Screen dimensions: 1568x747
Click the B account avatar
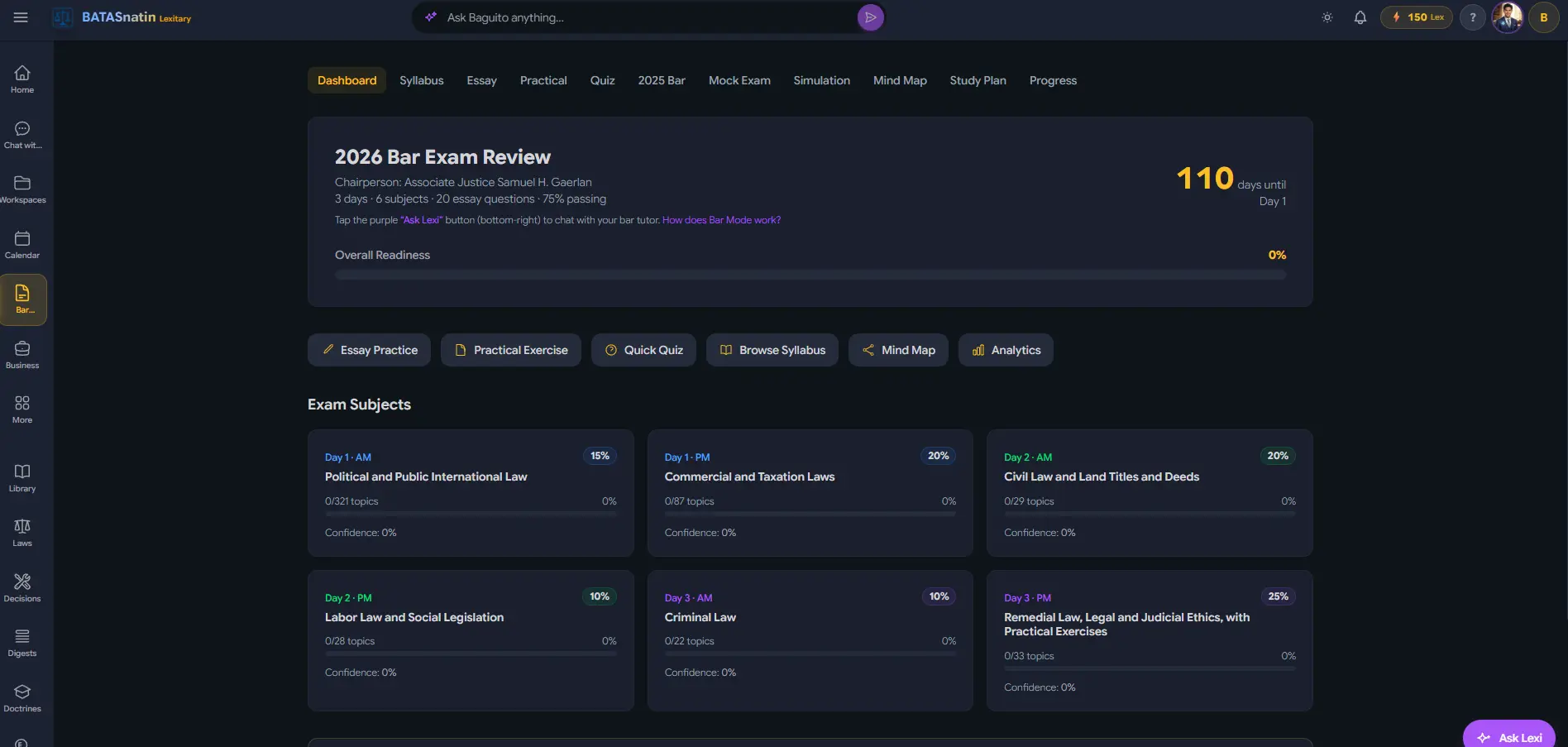pos(1544,17)
